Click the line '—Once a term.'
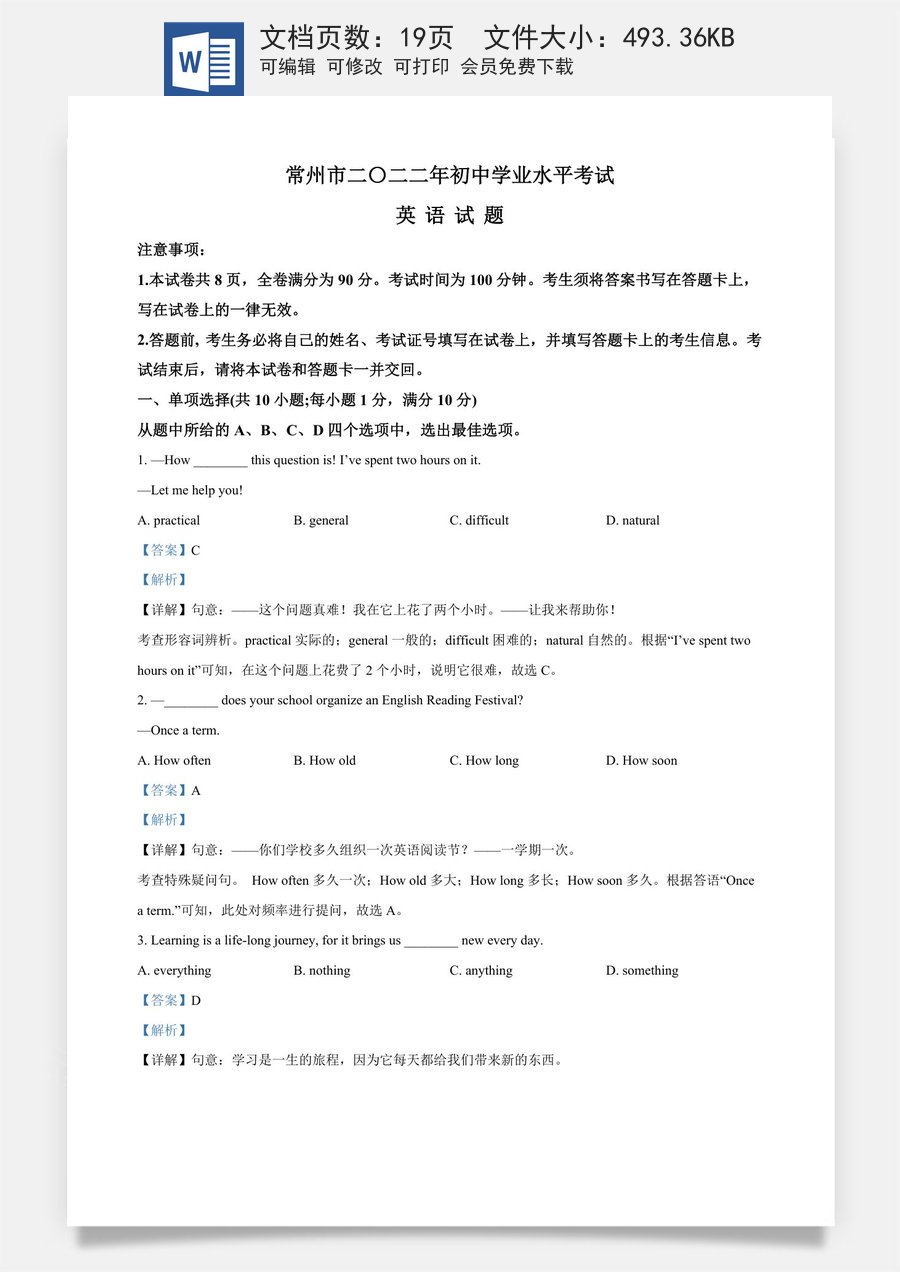 tap(178, 730)
